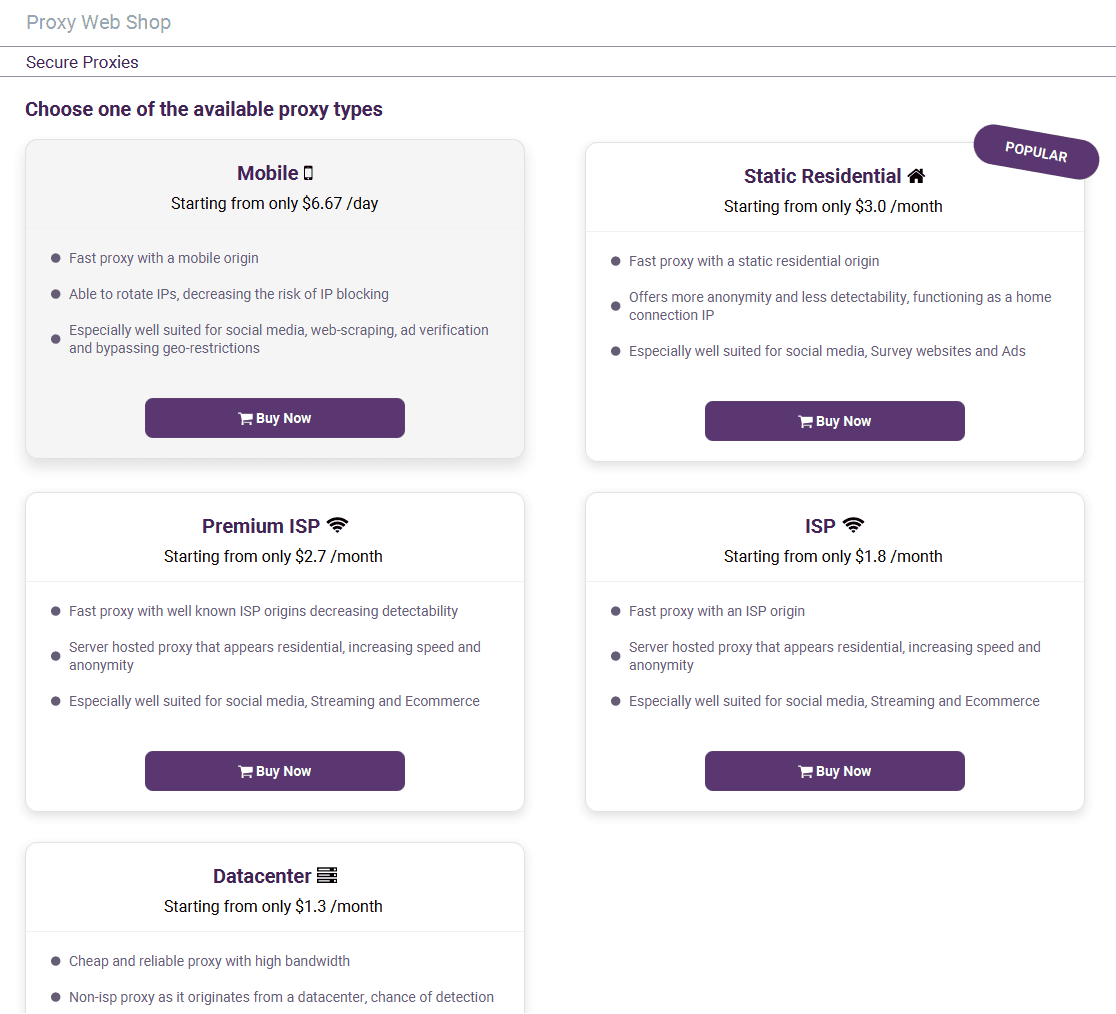Click the cart icon in Mobile's Buy Now button

point(245,419)
